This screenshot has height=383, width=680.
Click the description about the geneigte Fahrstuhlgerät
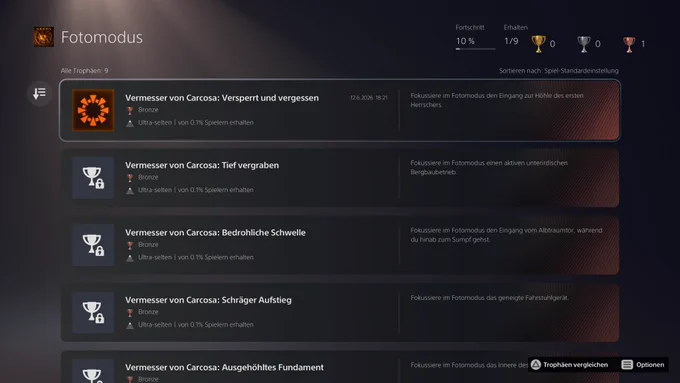pos(490,298)
